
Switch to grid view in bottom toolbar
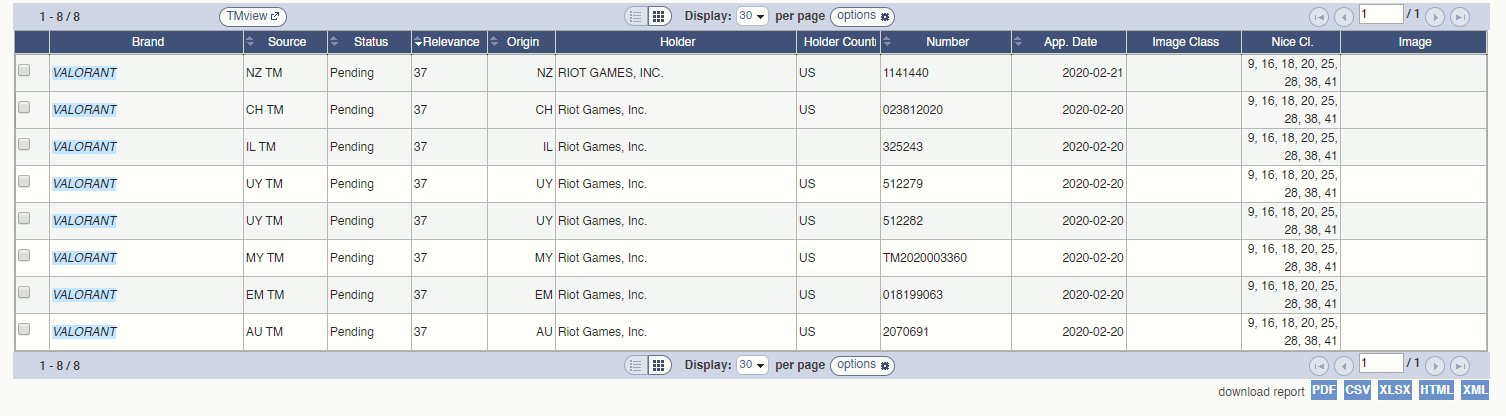tap(659, 365)
